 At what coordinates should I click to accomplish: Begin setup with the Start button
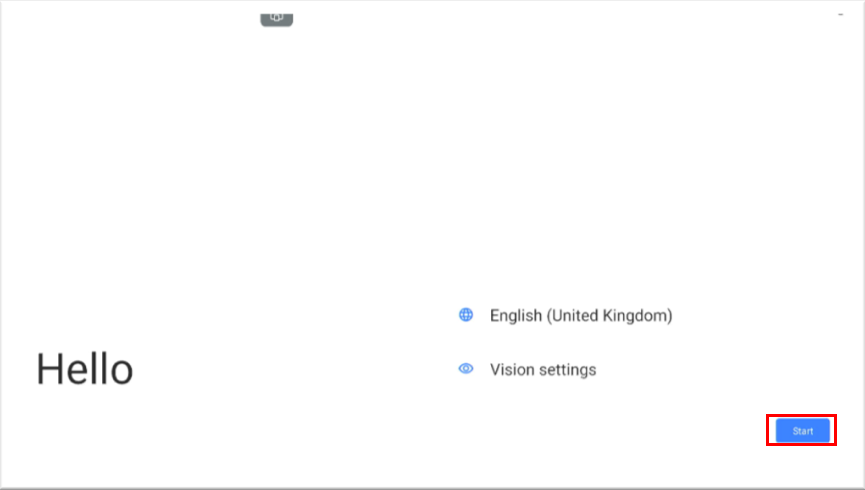(x=802, y=431)
